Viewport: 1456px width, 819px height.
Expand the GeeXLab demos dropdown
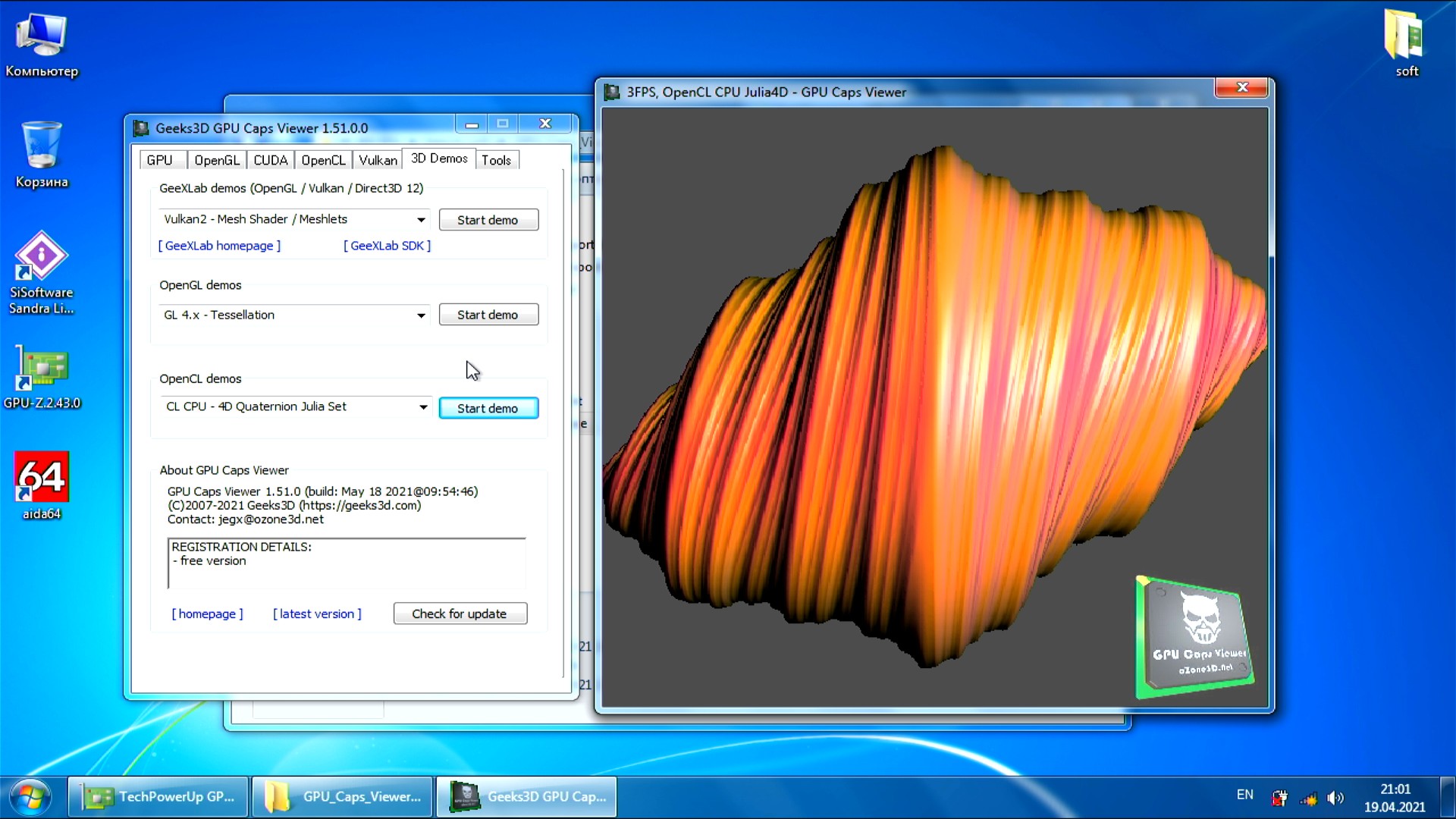tap(421, 220)
